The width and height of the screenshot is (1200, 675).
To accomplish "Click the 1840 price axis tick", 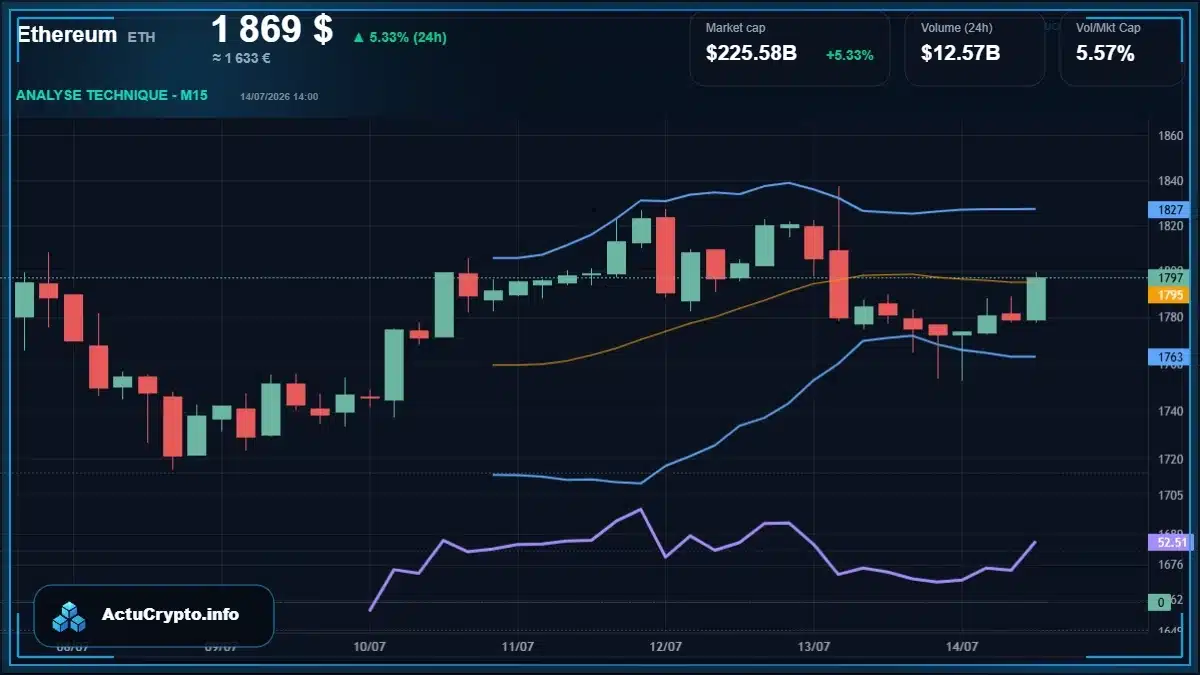I will tap(1170, 181).
